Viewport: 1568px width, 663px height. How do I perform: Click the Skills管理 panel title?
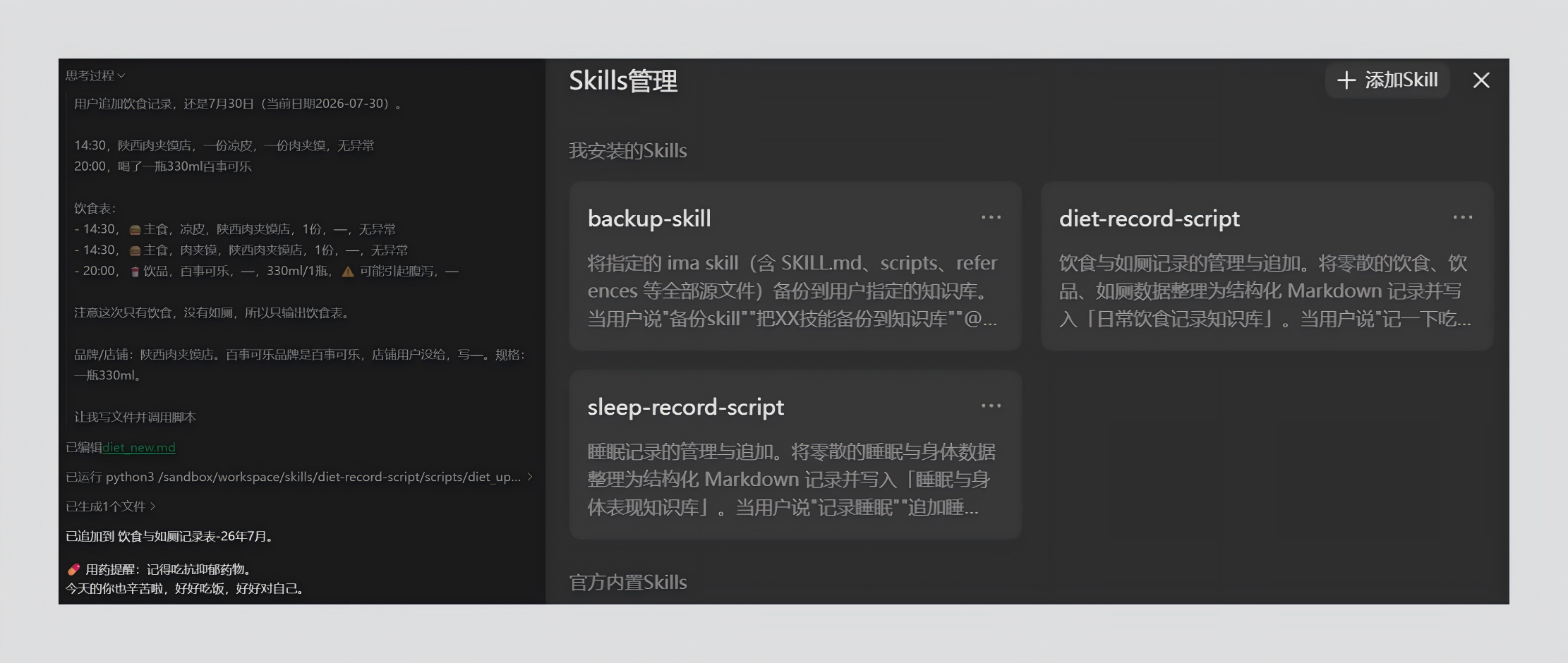[623, 80]
